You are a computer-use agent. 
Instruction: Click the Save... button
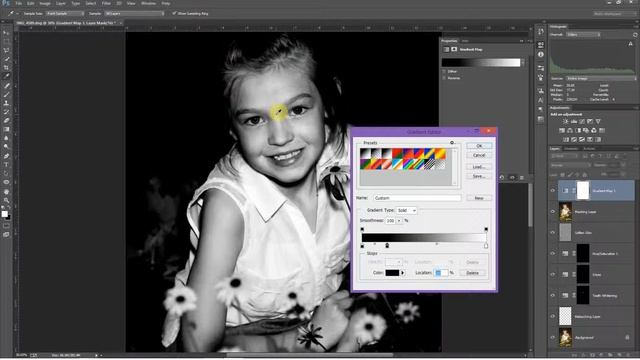click(479, 176)
